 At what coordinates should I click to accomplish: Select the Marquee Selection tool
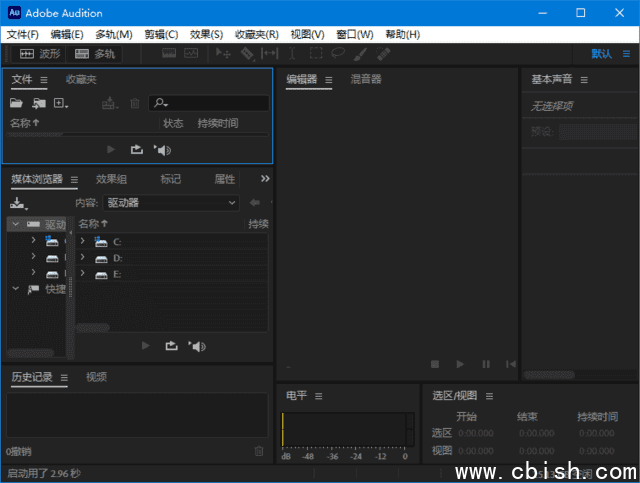coord(316,53)
